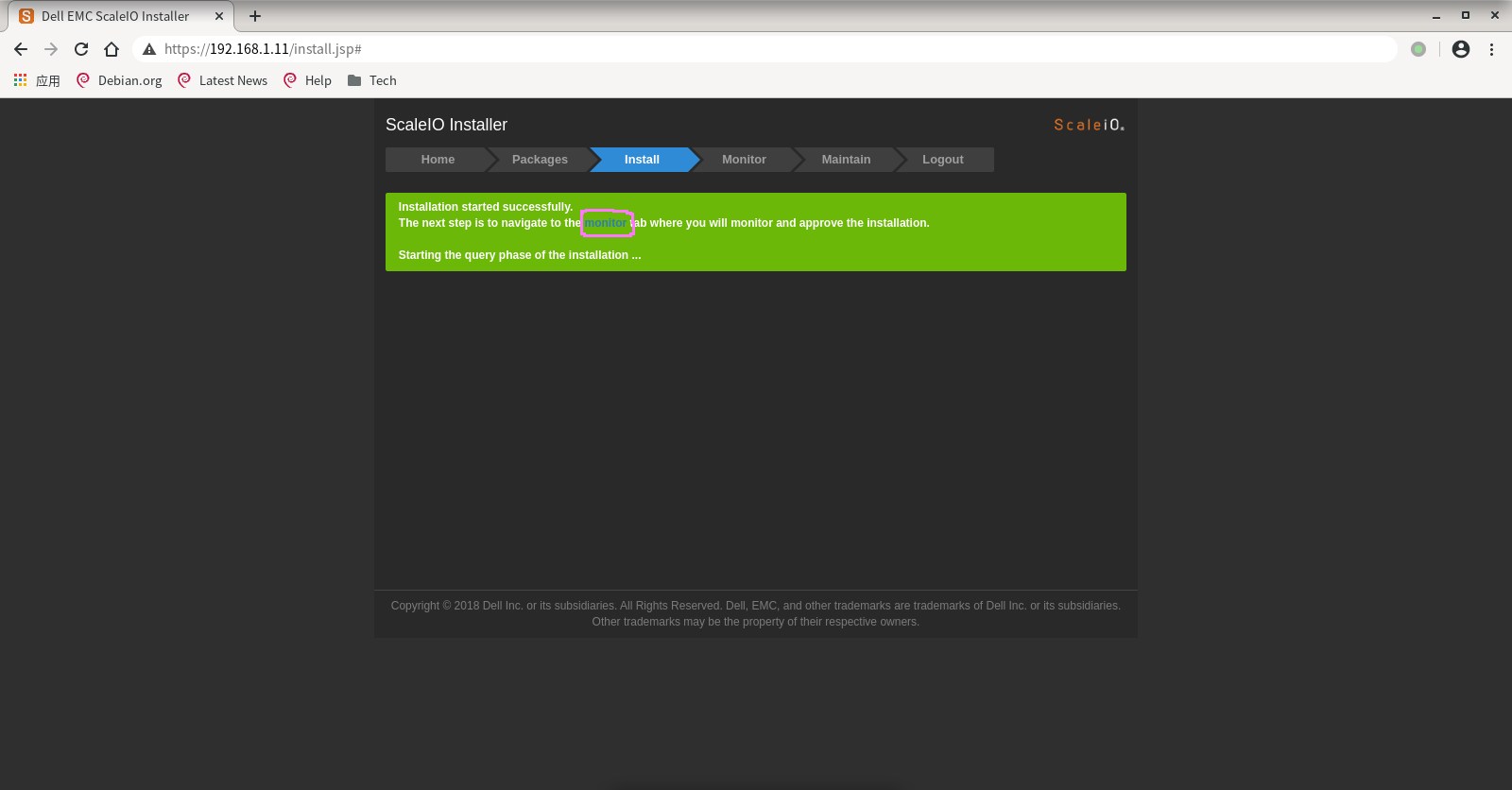Click the green extension status icon

pos(1418,49)
